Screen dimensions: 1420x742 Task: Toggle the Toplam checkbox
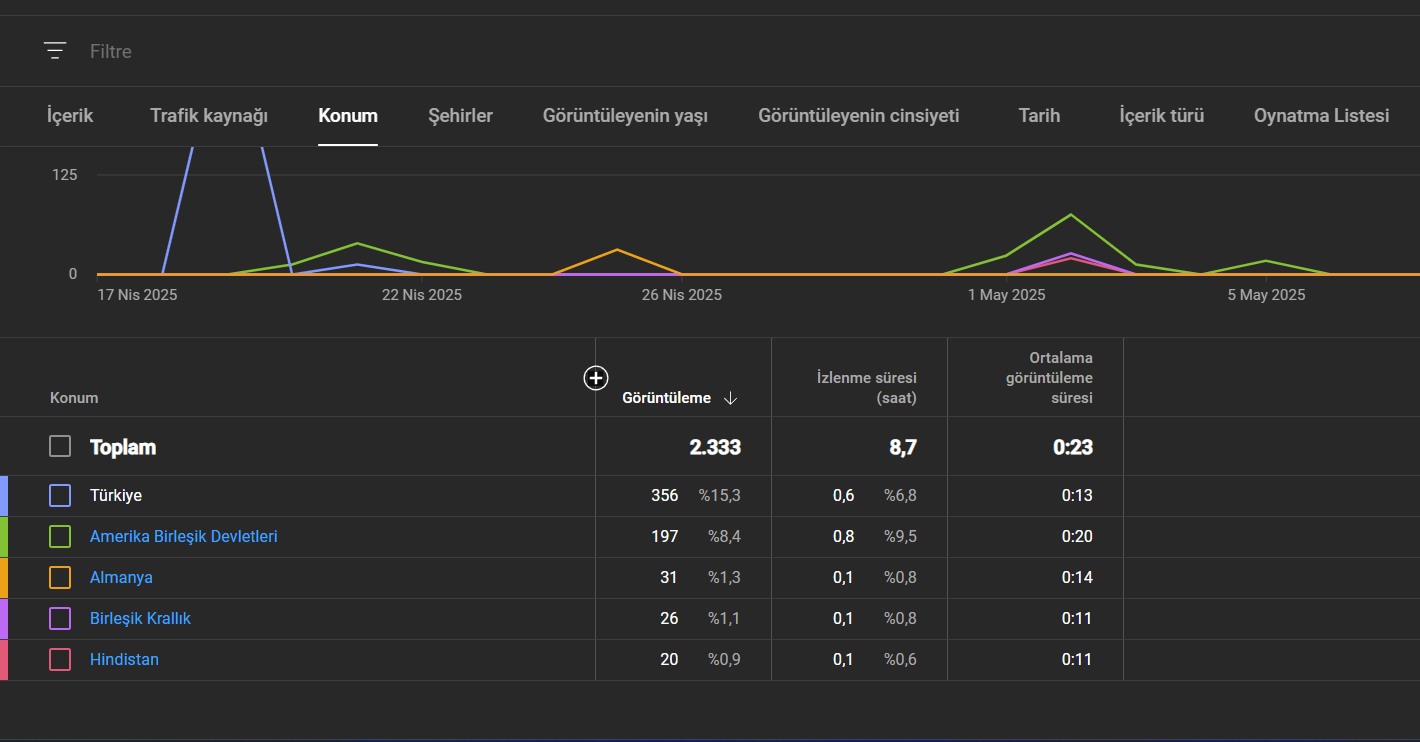(x=60, y=446)
